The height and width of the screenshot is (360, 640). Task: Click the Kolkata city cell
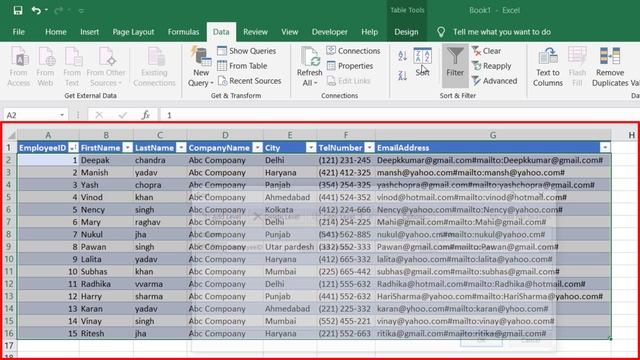coord(290,210)
